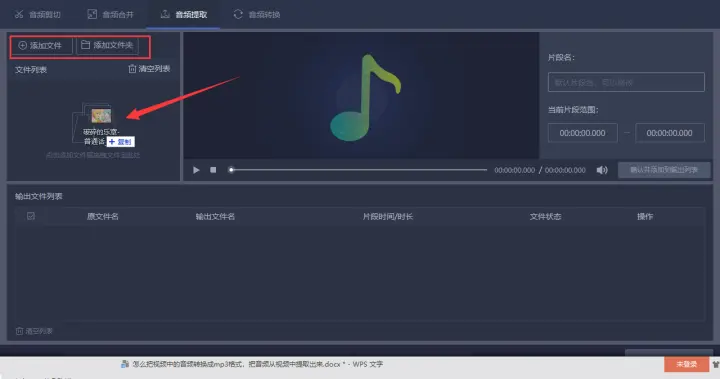Open the 音频转换 tab
The height and width of the screenshot is (379, 720).
point(257,15)
